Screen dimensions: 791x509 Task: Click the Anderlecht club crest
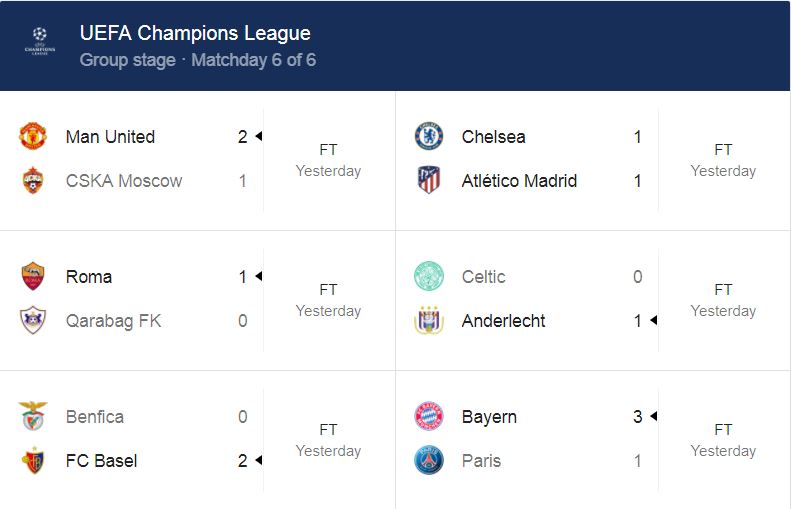429,321
